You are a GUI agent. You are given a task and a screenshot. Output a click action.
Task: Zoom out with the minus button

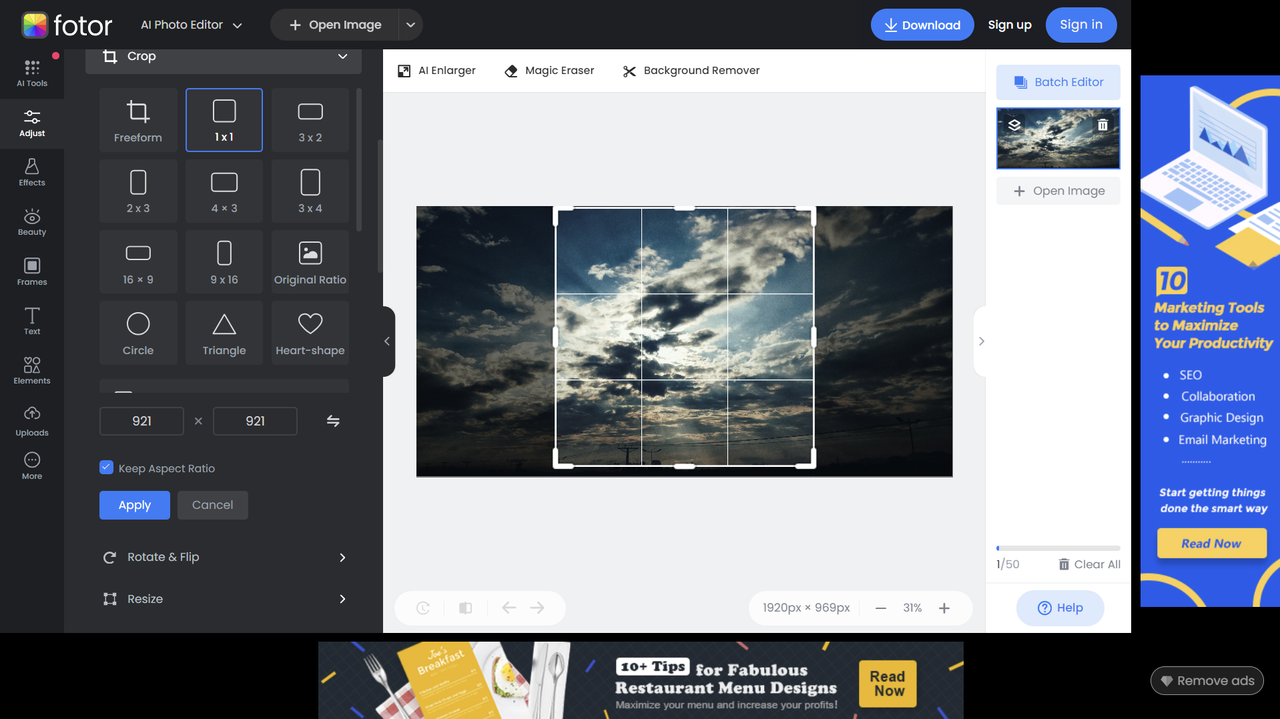point(881,608)
